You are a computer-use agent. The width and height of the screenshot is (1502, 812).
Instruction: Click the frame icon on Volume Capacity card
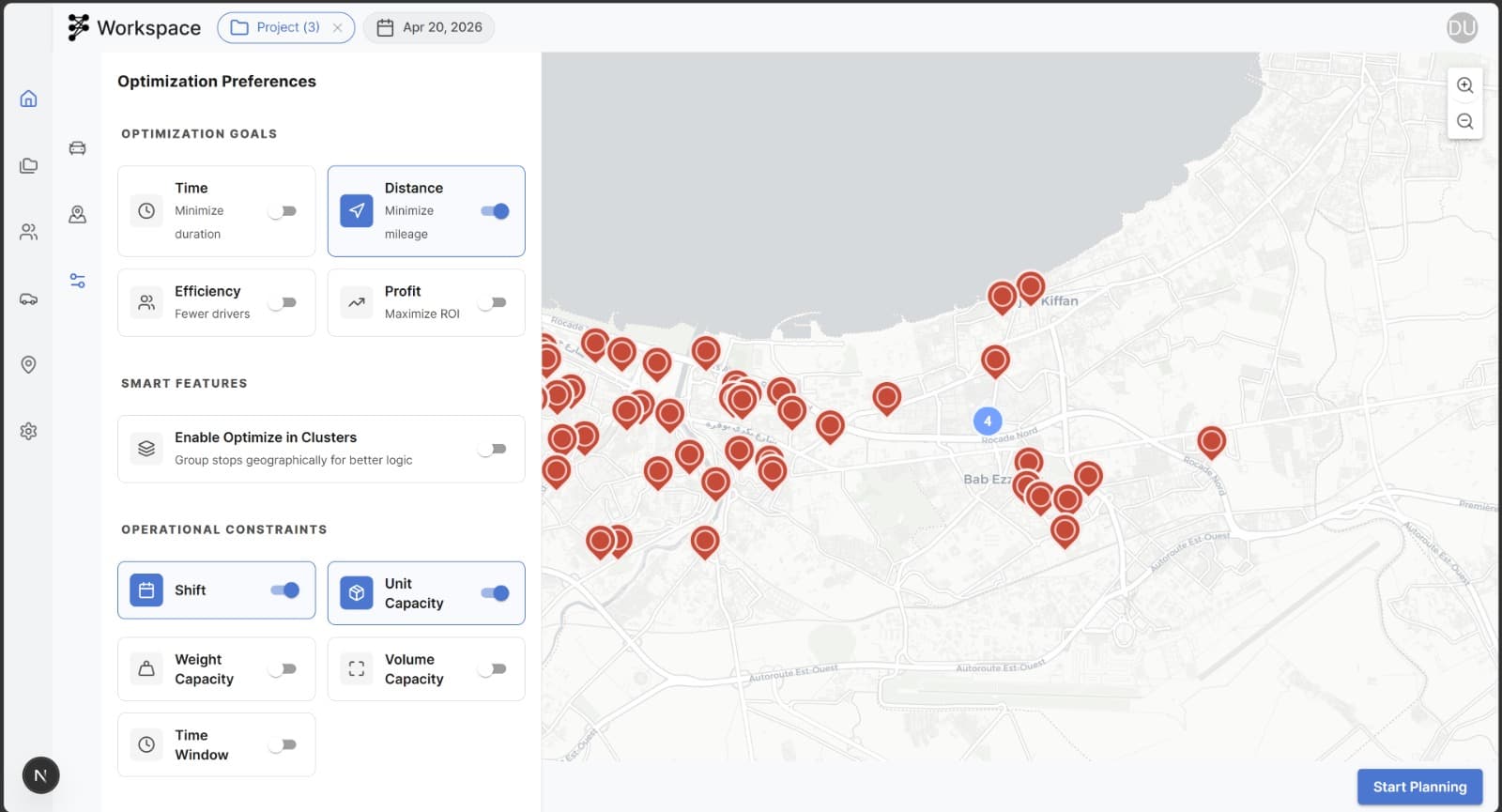pyautogui.click(x=357, y=669)
